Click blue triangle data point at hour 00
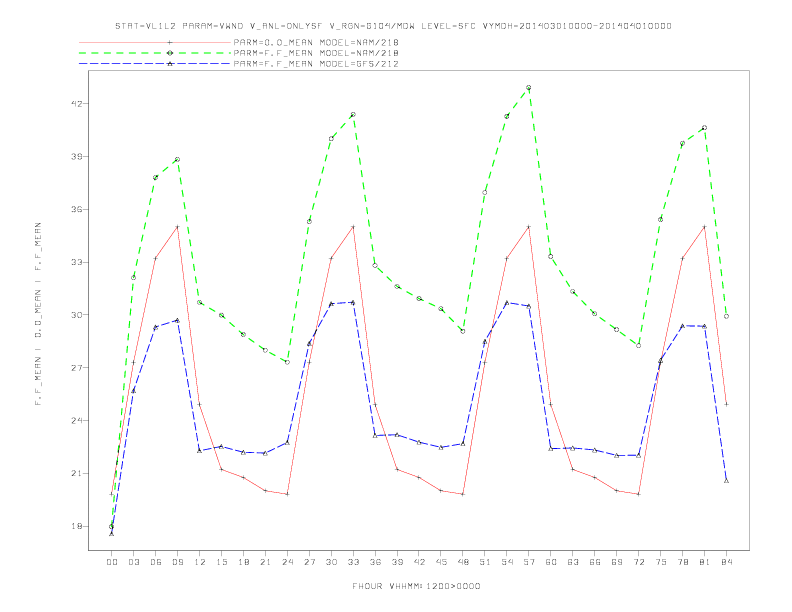792x612 pixels. (x=112, y=533)
